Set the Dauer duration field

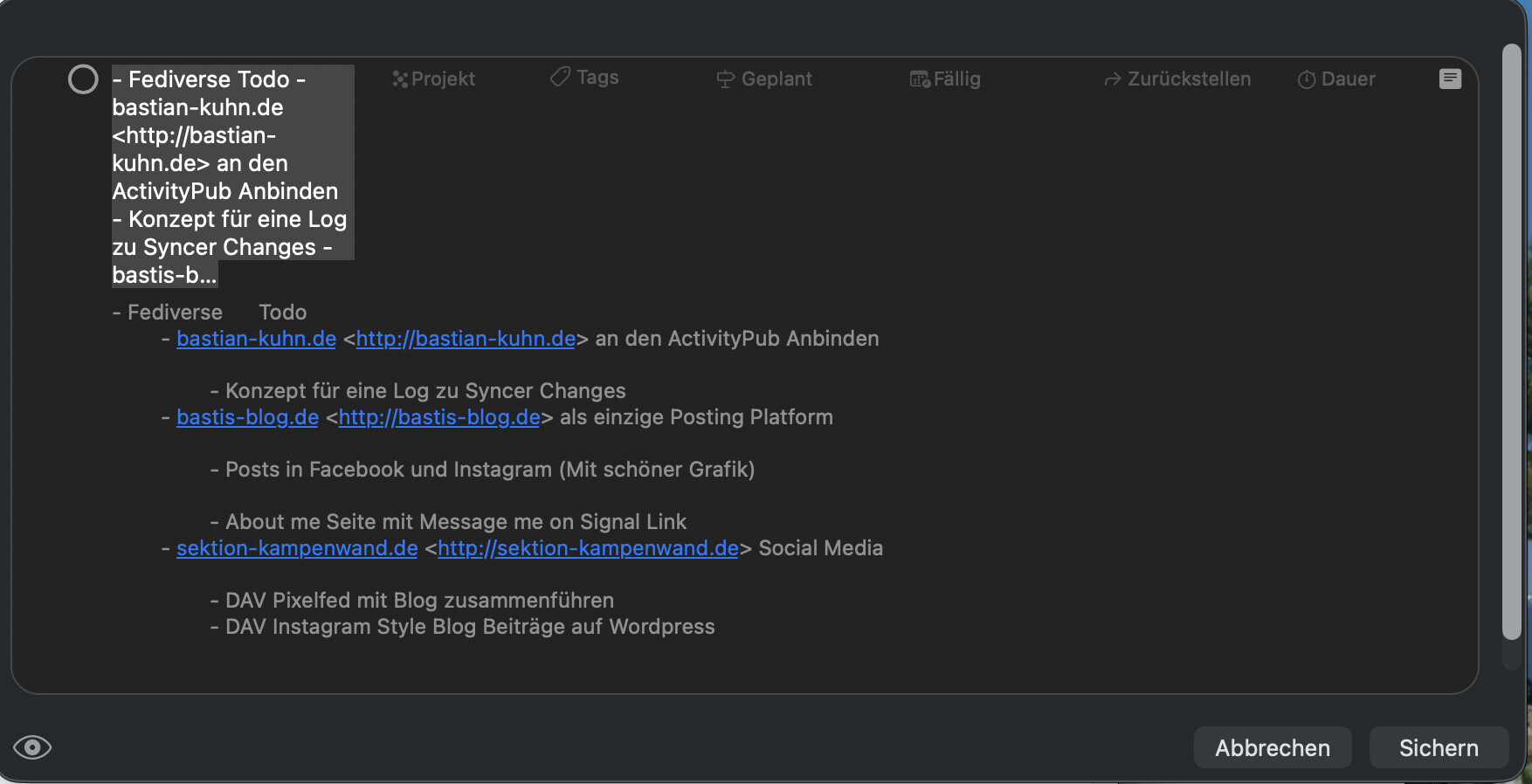point(1336,79)
